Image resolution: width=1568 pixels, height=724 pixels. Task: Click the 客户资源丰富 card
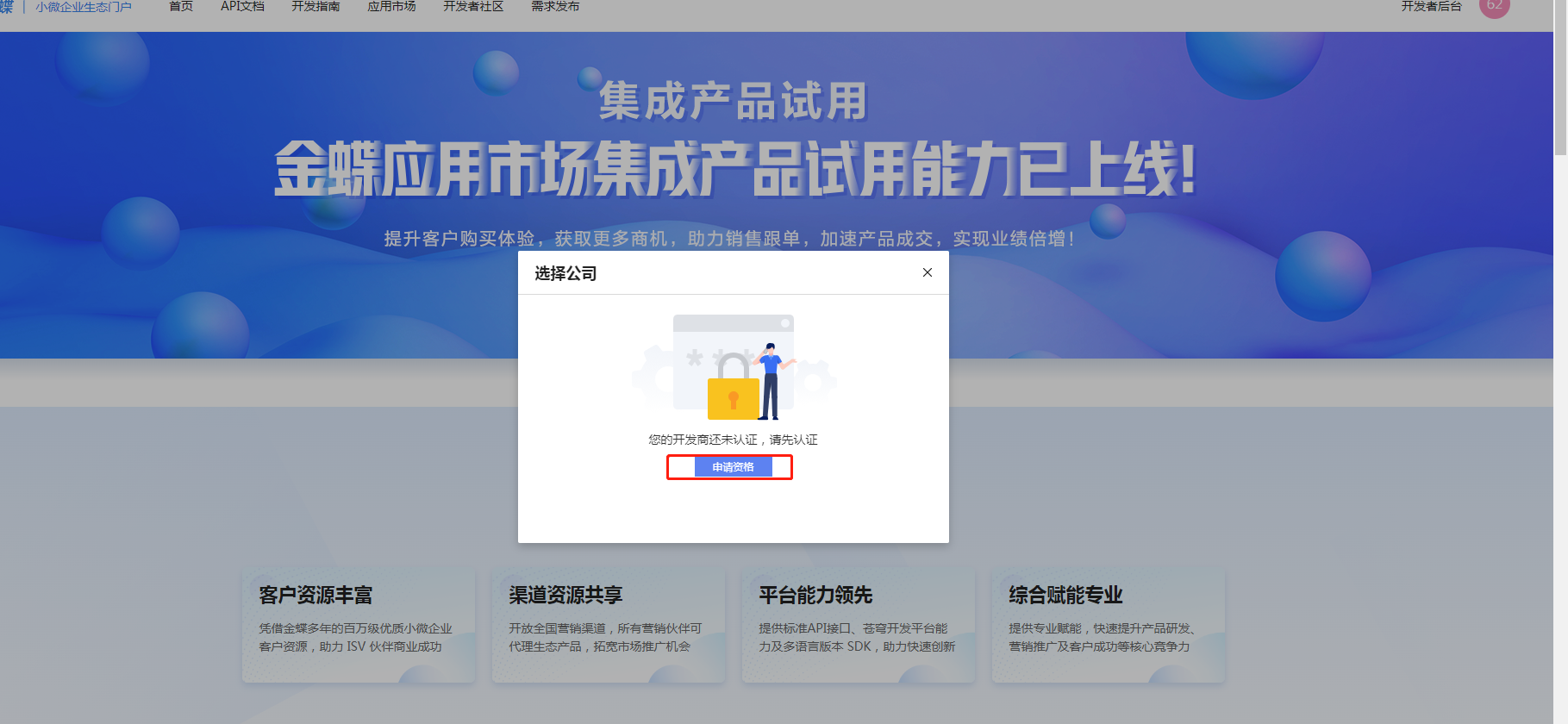point(359,625)
